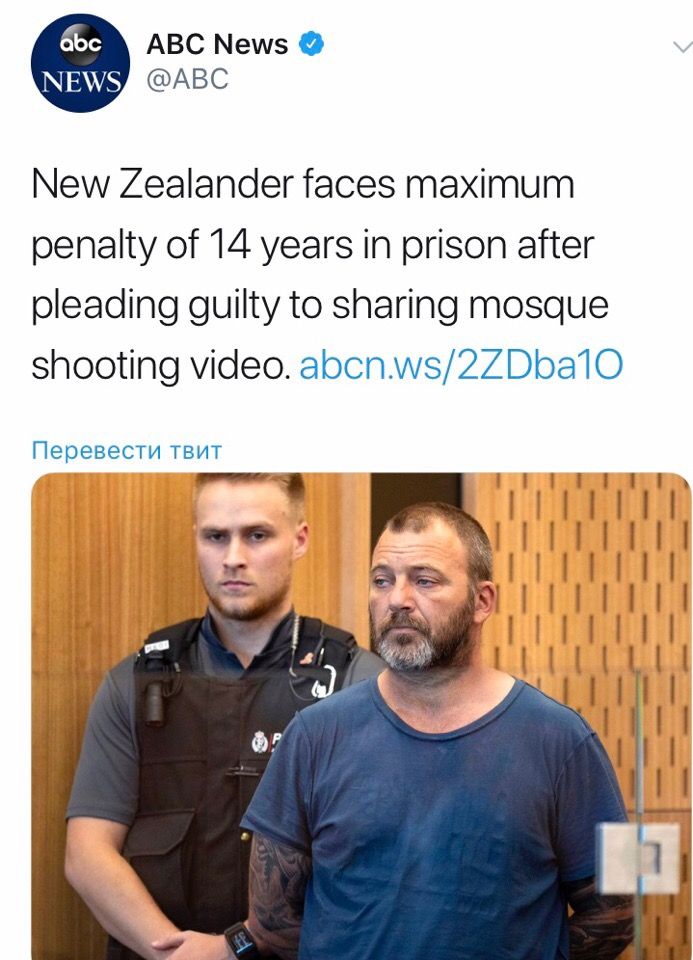Click Перевести твит to translate tweet
This screenshot has width=693, height=960.
pos(127,451)
